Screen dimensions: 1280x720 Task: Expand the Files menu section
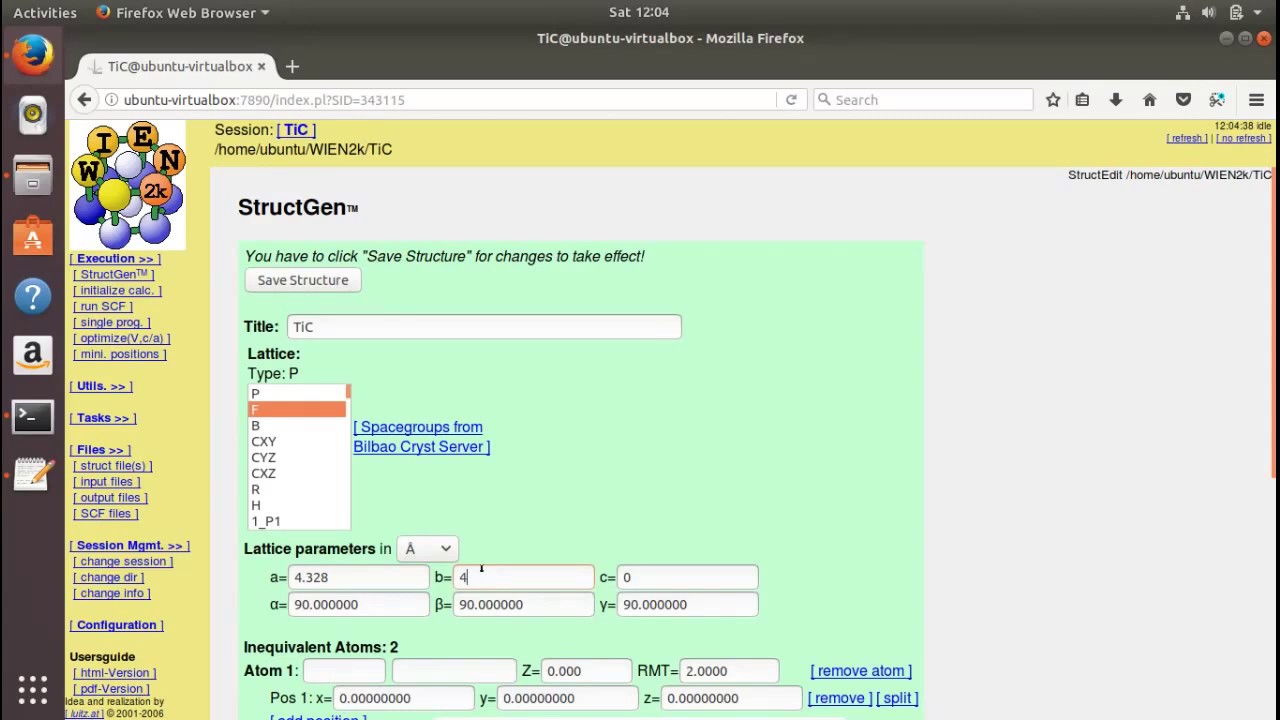pyautogui.click(x=100, y=450)
